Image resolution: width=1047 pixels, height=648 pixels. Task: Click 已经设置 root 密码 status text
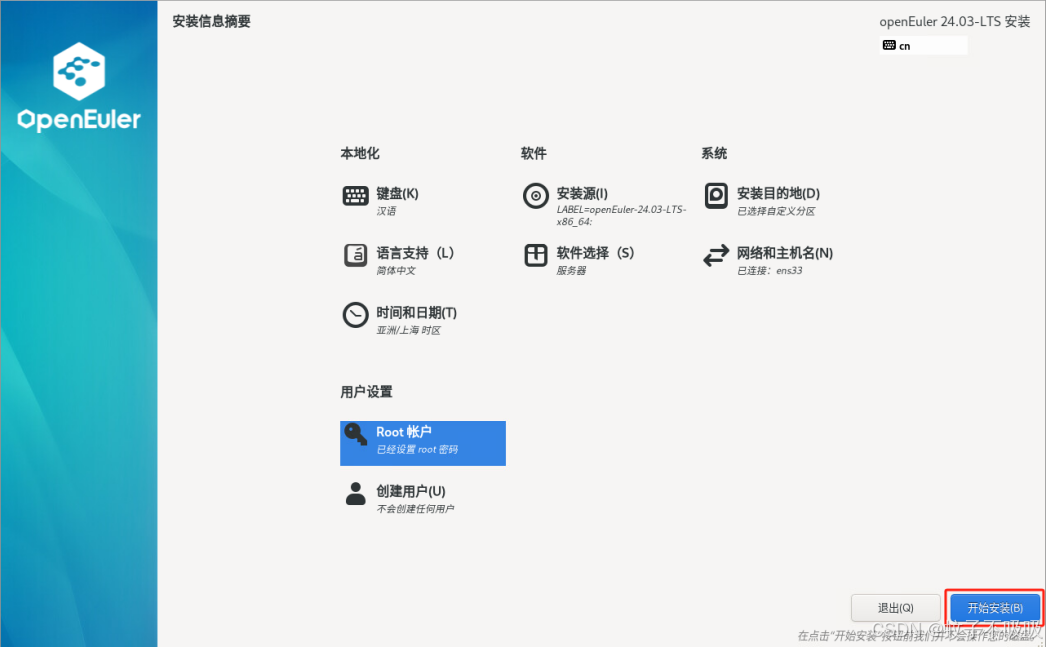tap(417, 450)
